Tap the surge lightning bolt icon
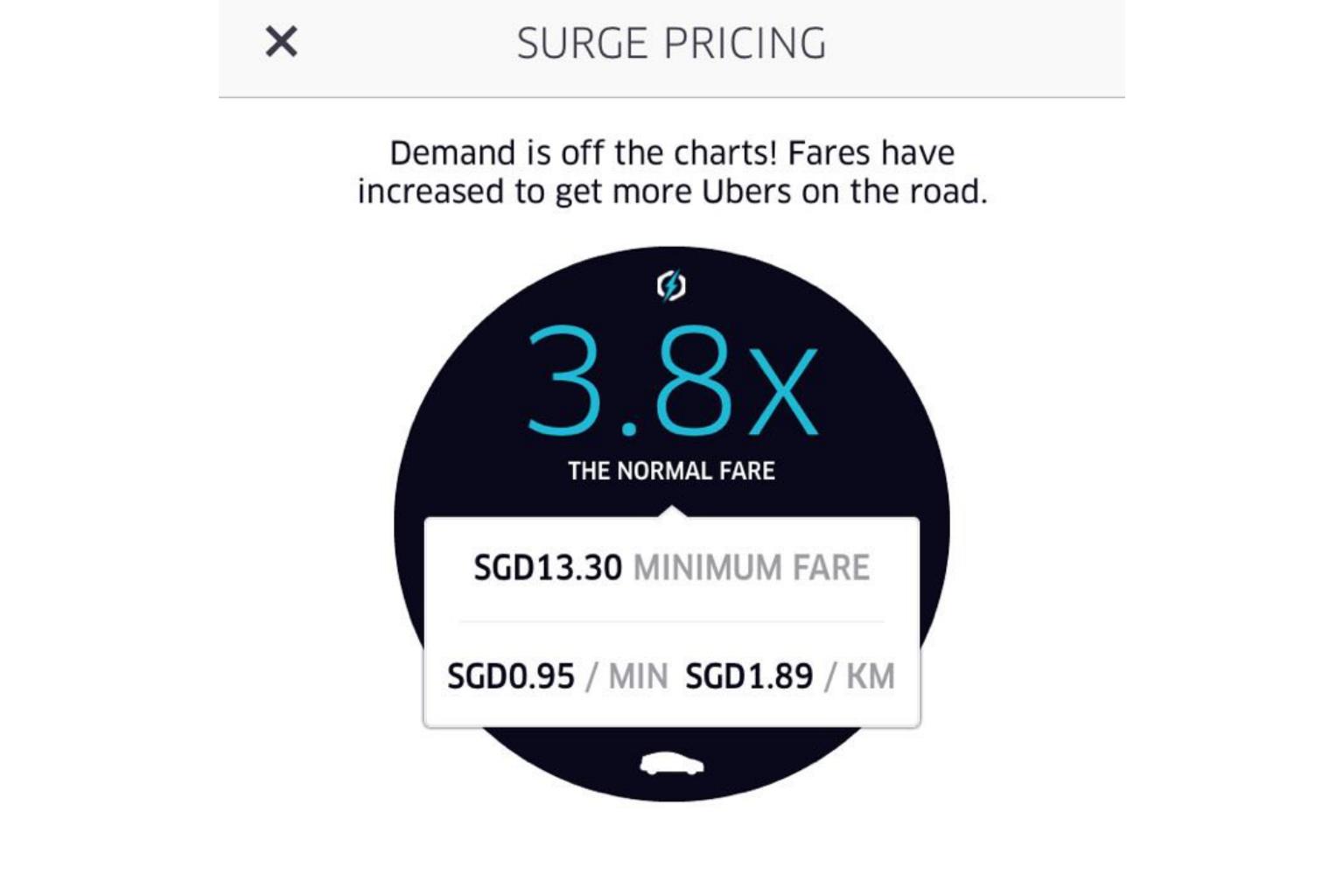Viewport: 1344px width, 896px height. (x=671, y=285)
